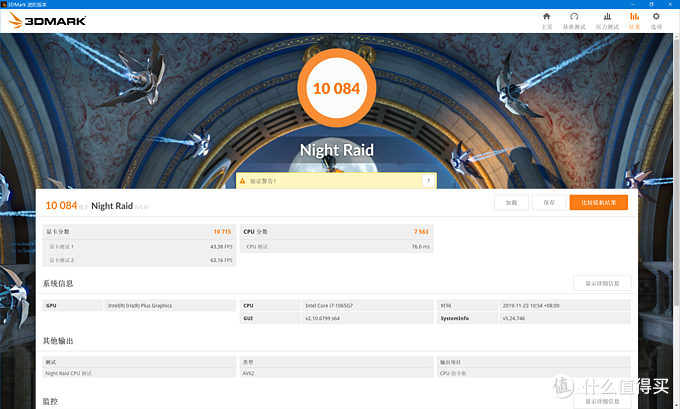This screenshot has width=680, height=409.
Task: Show monitoring details button at bottom
Action: [x=601, y=401]
